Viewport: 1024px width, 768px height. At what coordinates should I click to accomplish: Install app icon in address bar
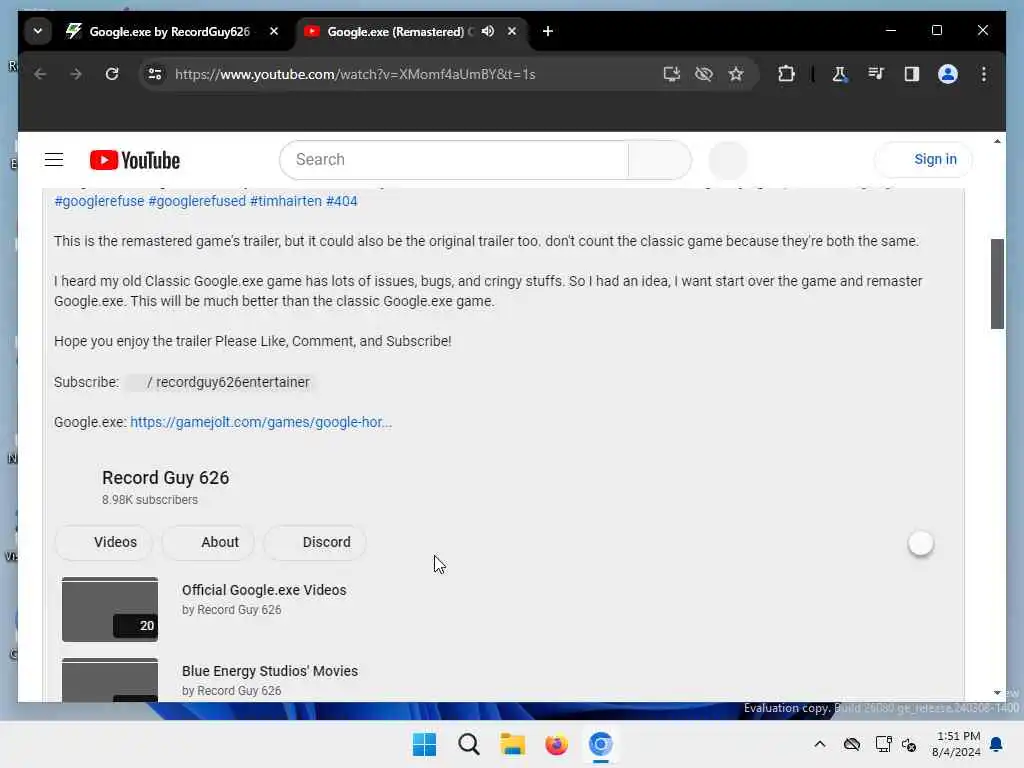[x=671, y=74]
